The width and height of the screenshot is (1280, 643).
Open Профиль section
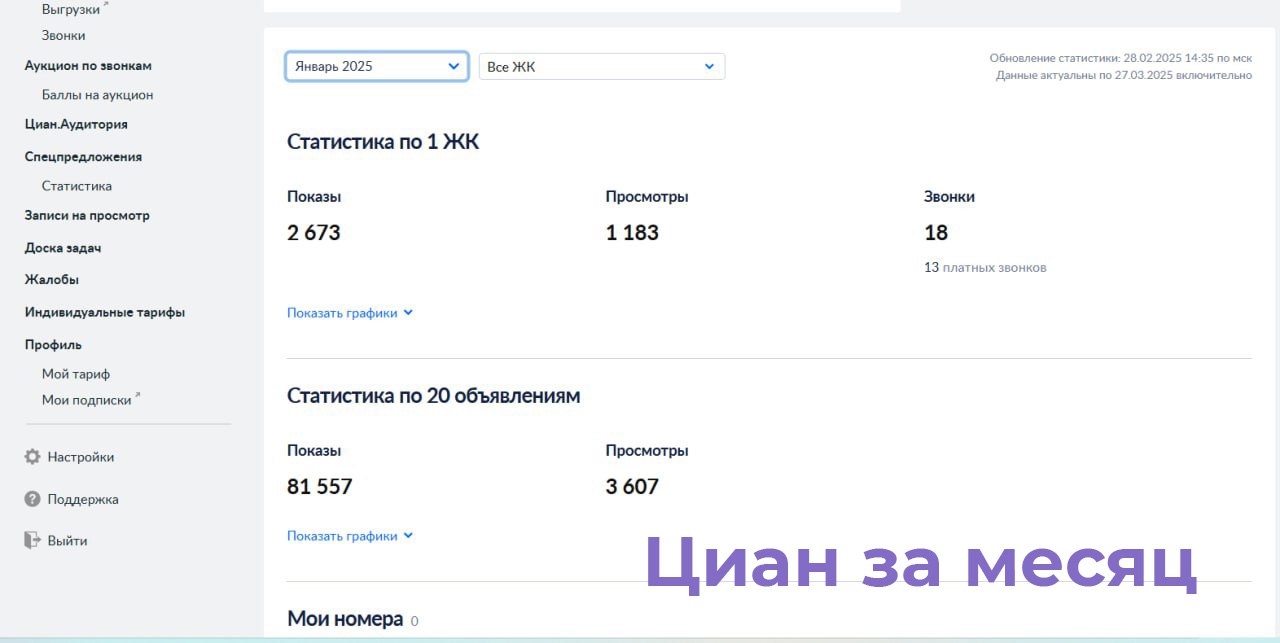pyautogui.click(x=53, y=345)
